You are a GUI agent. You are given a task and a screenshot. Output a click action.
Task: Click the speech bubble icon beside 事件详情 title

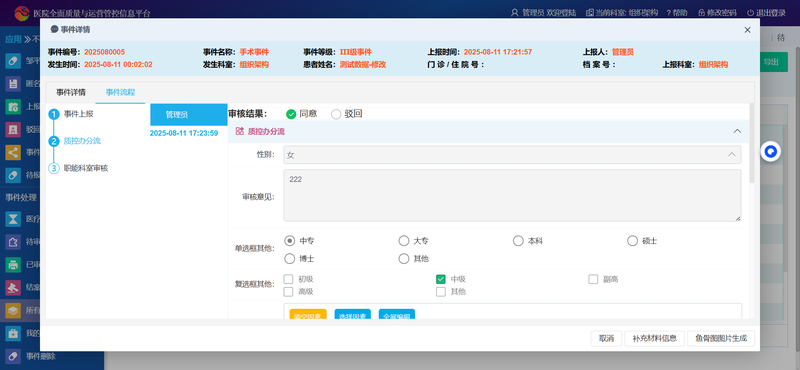54,30
